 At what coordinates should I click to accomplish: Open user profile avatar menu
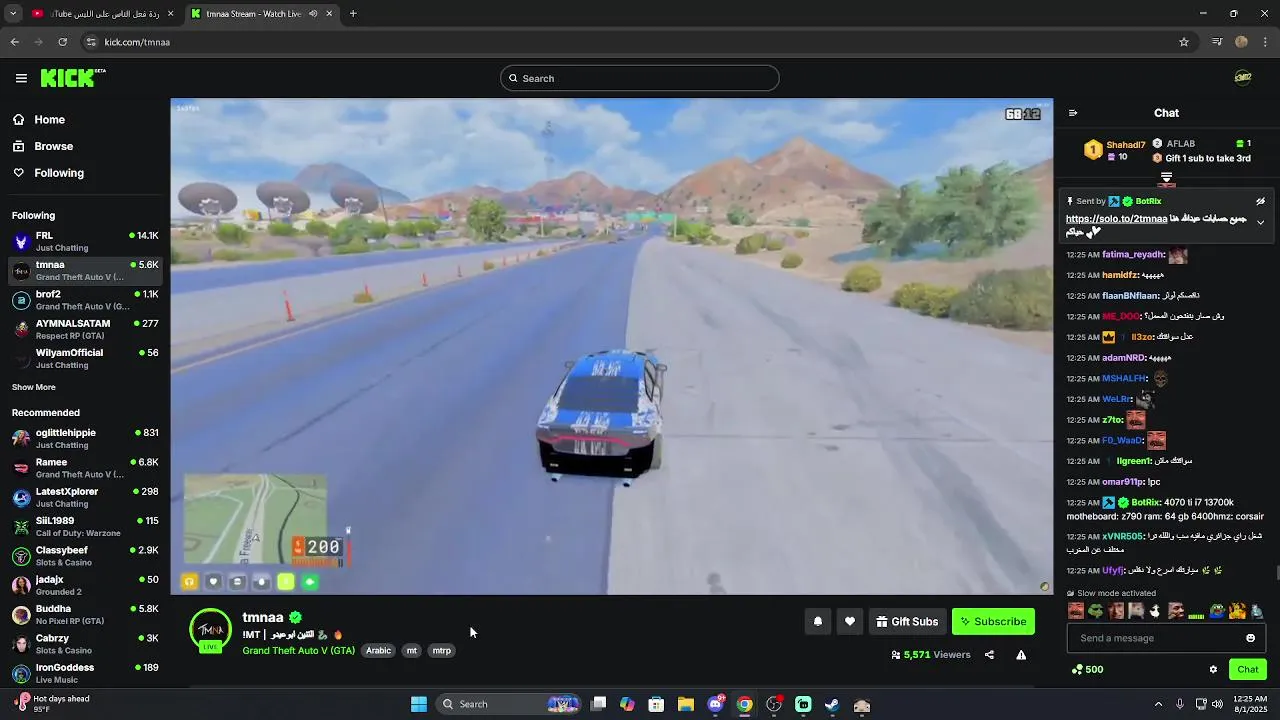pyautogui.click(x=1243, y=78)
